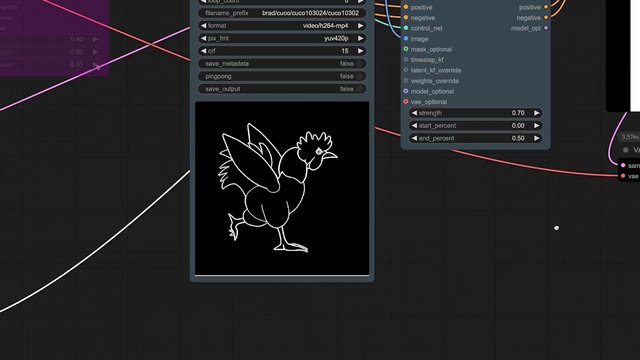The height and width of the screenshot is (360, 640).
Task: Open the pix_fmt combo showing yuv420p
Action: 282,38
